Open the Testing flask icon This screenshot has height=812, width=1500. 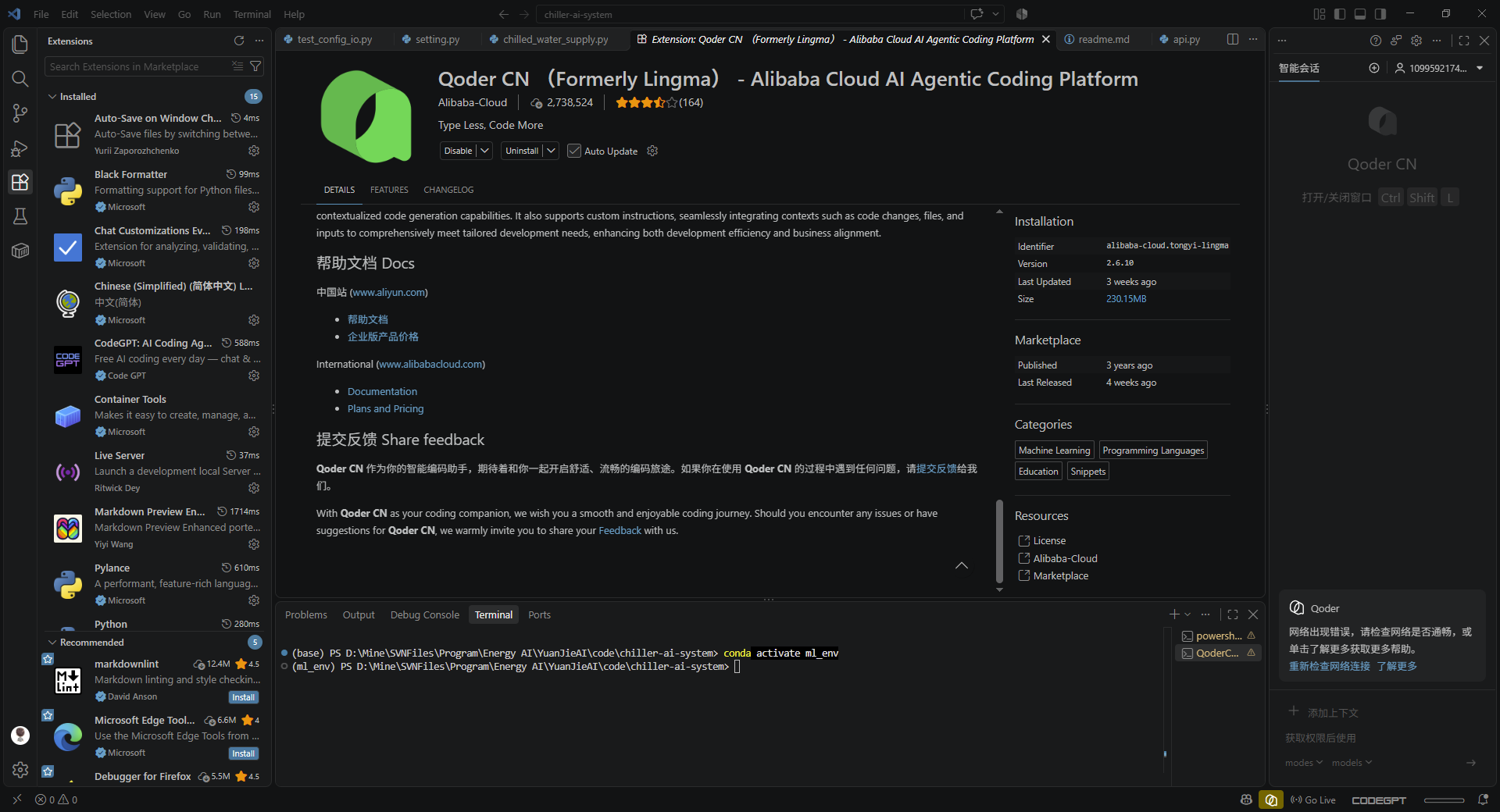point(20,216)
